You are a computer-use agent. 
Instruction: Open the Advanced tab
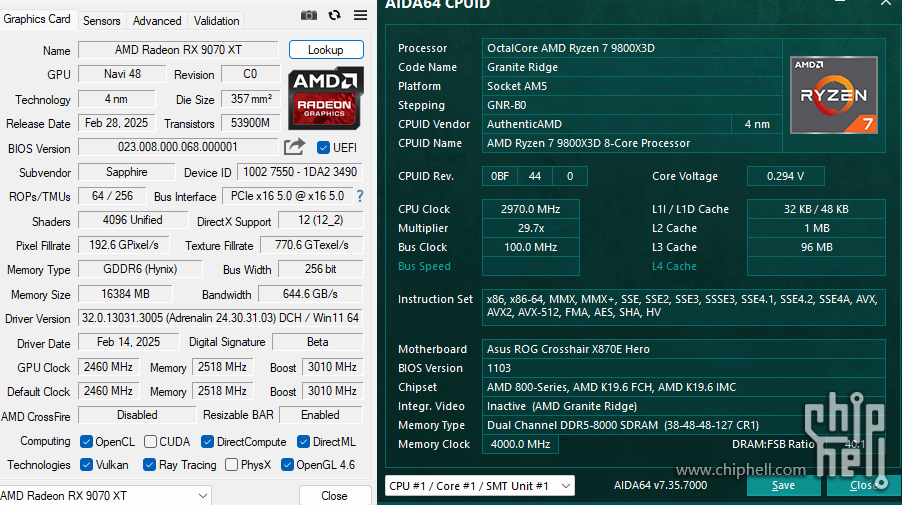[x=157, y=21]
